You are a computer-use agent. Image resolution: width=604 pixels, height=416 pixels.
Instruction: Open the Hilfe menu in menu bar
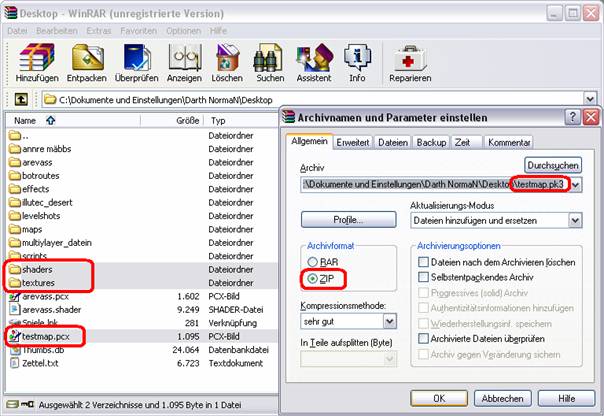tap(218, 31)
